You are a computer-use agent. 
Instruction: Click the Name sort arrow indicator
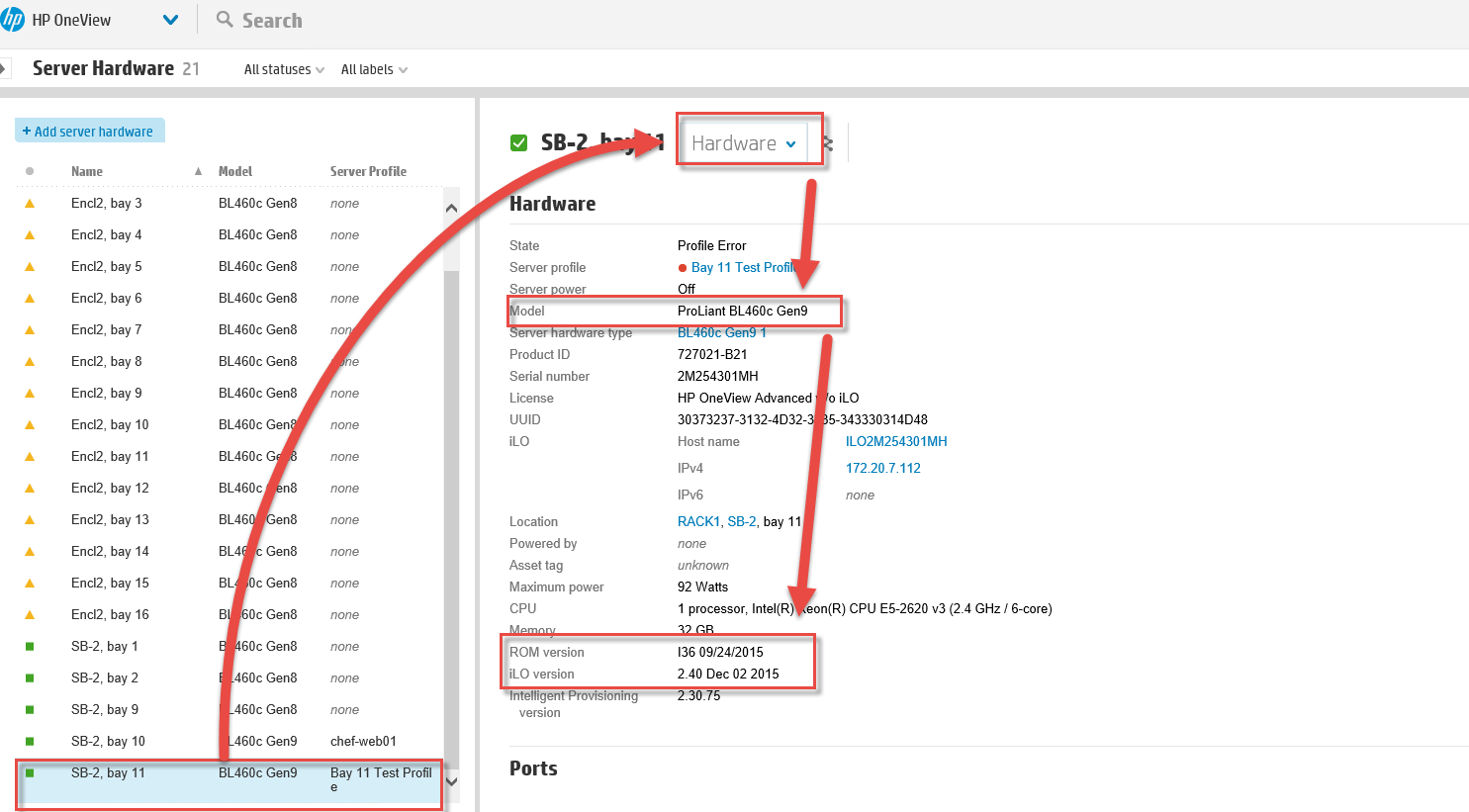point(198,171)
